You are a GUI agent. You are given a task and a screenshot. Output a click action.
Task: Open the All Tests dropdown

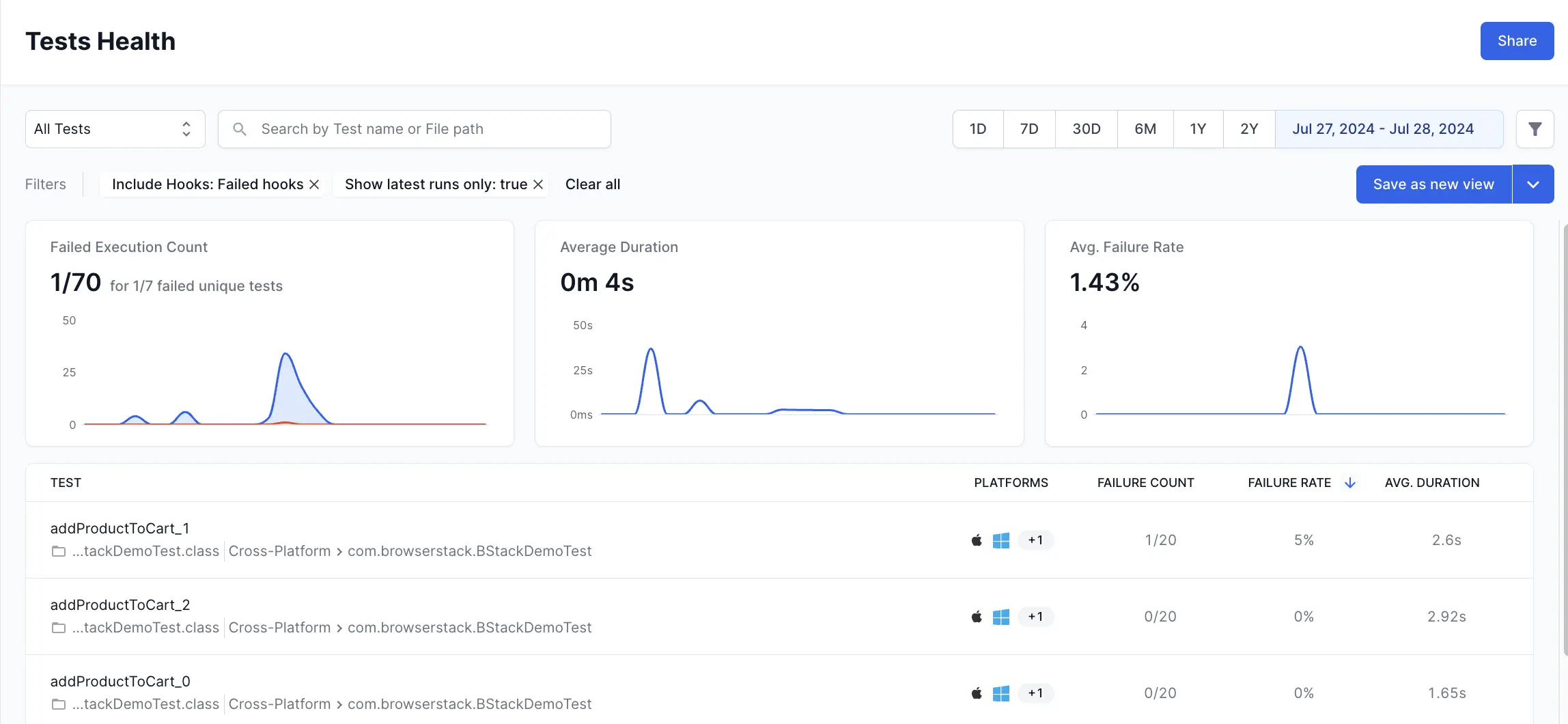tap(115, 129)
